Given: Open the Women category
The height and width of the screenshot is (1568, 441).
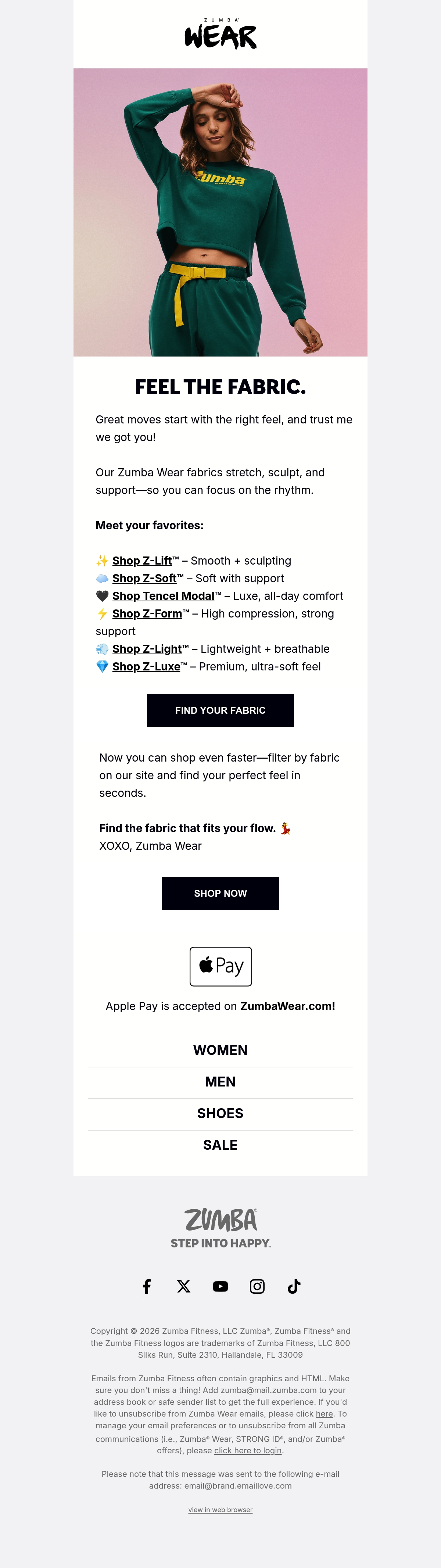Looking at the screenshot, I should tap(220, 1050).
